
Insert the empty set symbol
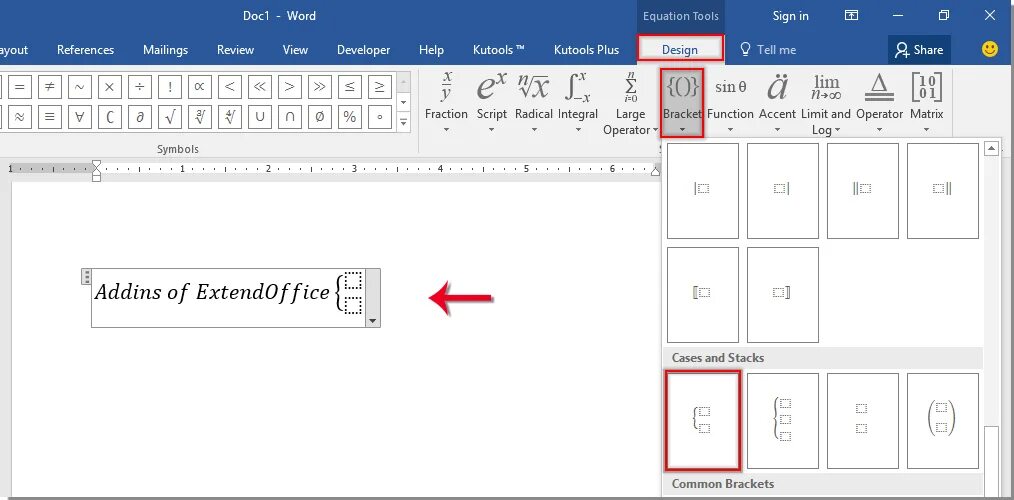coord(320,117)
